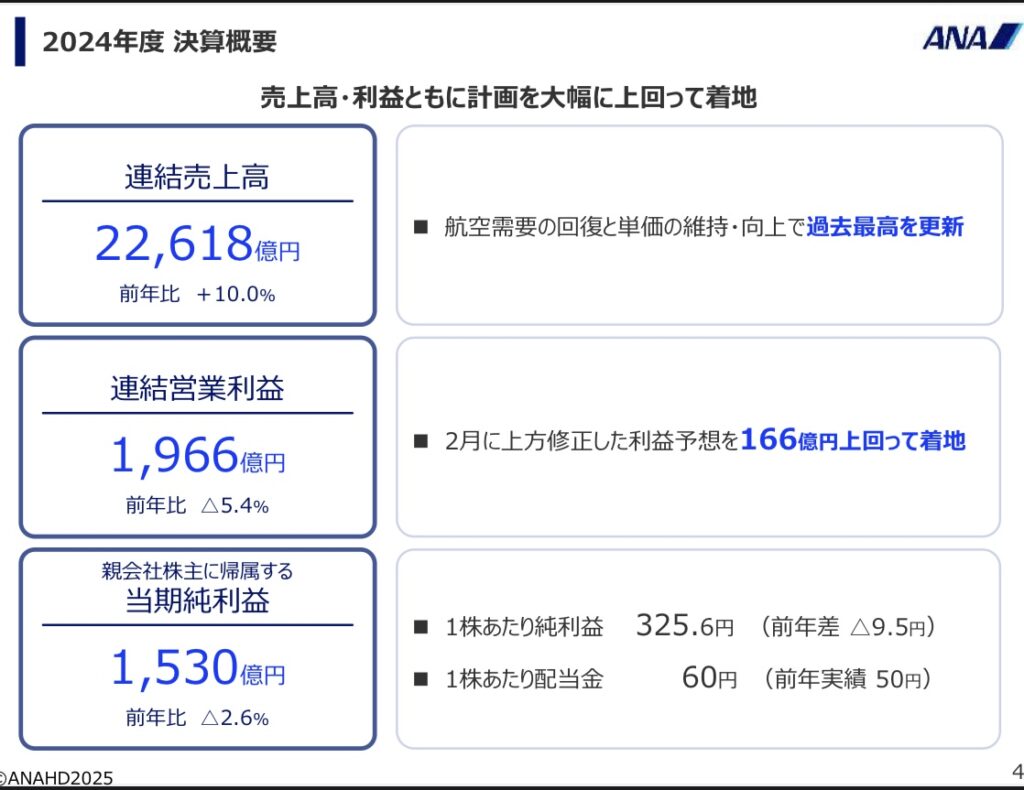The height and width of the screenshot is (790, 1024).
Task: Click the ANA logo
Action: [972, 37]
